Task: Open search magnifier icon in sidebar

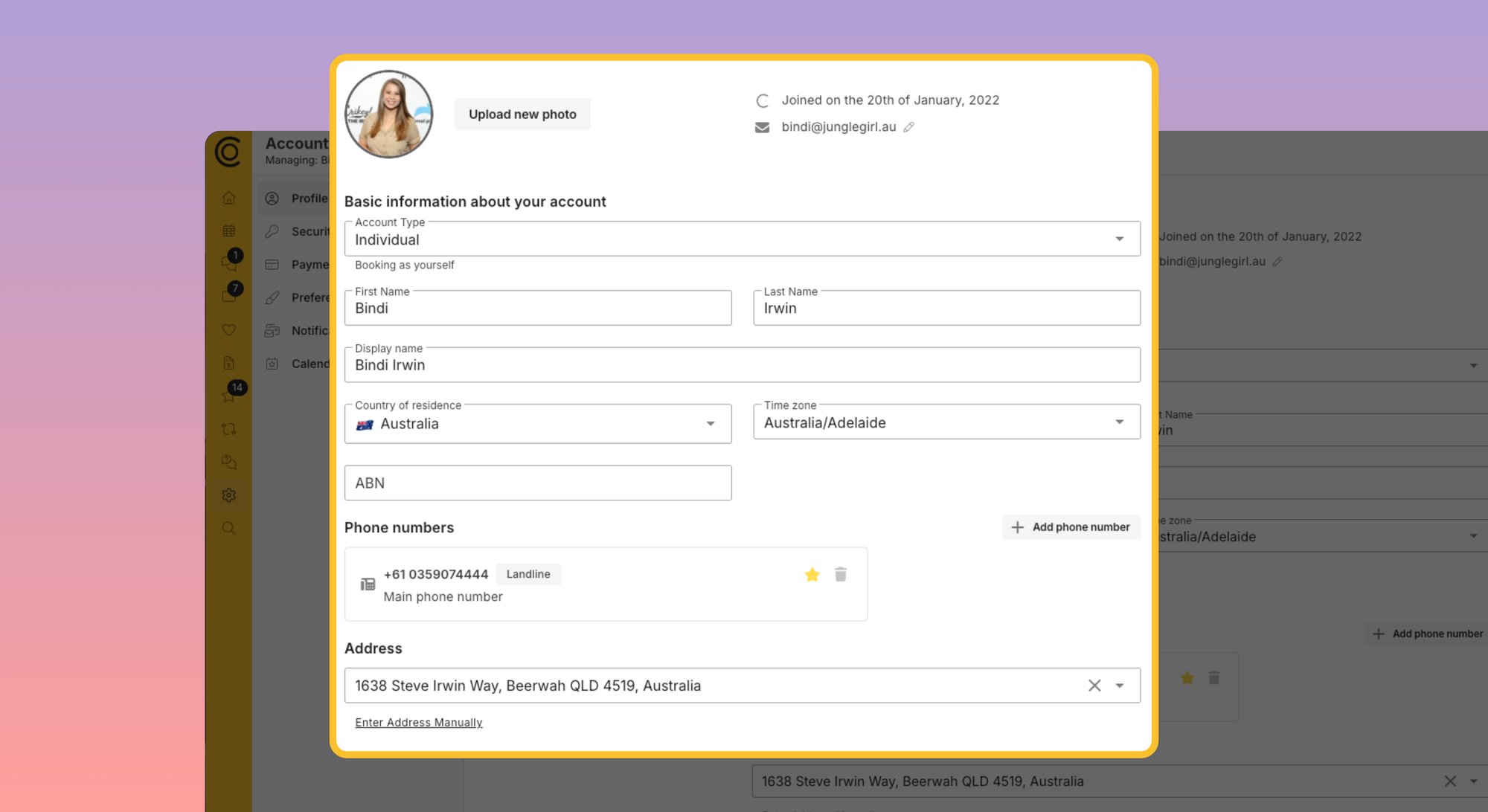Action: [x=228, y=528]
